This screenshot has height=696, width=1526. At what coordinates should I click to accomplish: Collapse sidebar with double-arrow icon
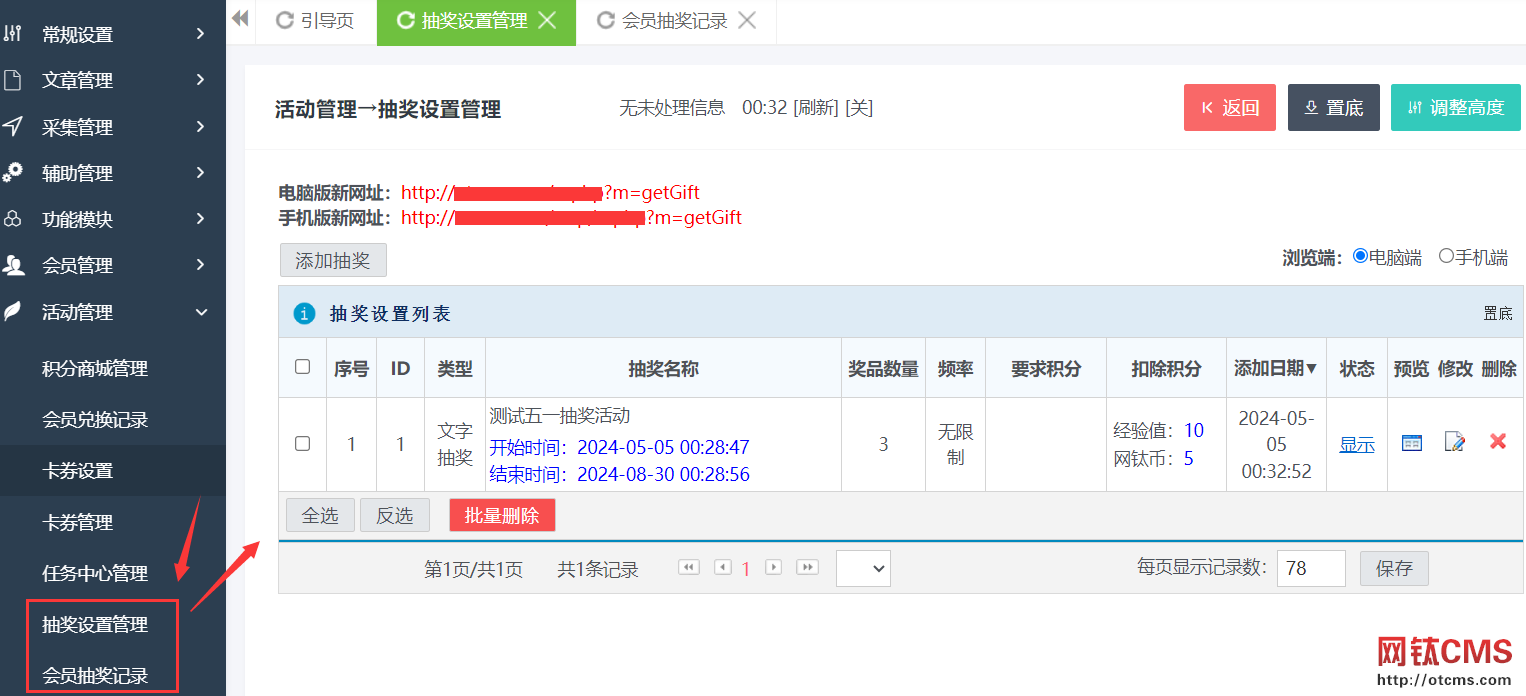click(x=240, y=19)
